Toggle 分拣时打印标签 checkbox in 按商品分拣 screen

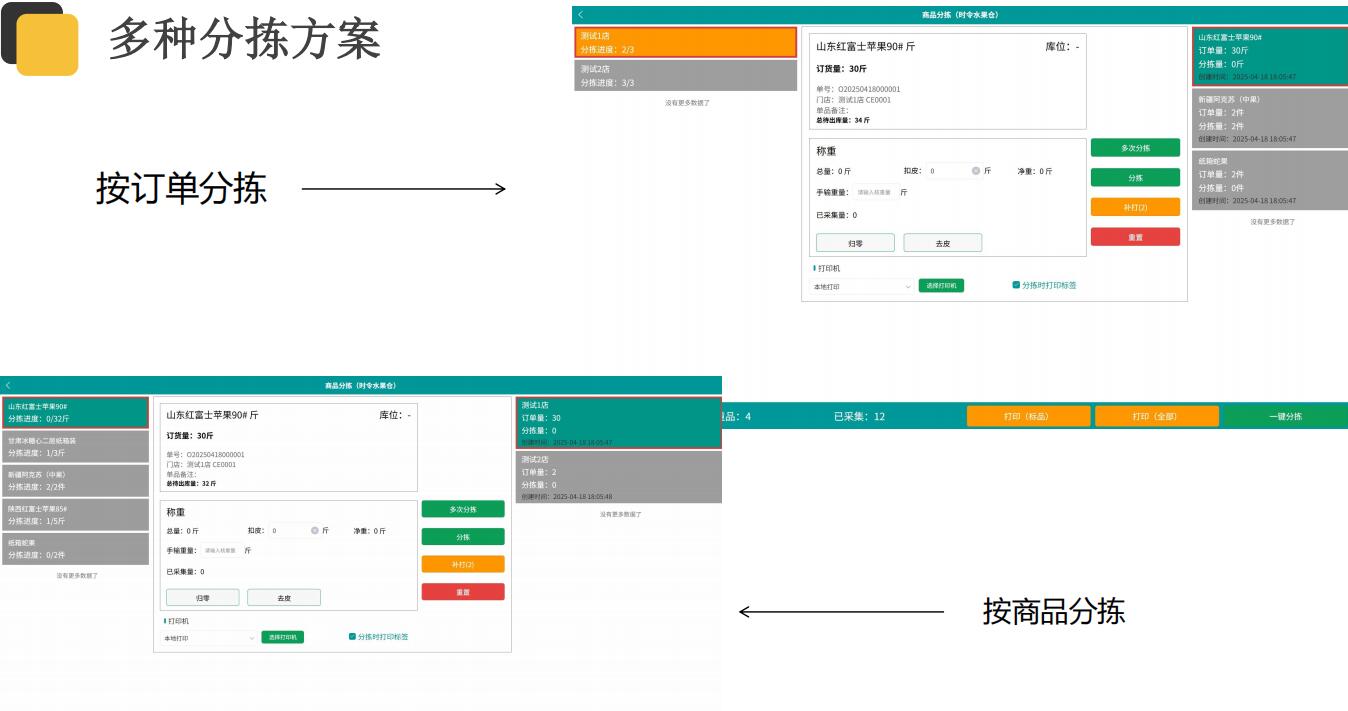click(x=352, y=636)
